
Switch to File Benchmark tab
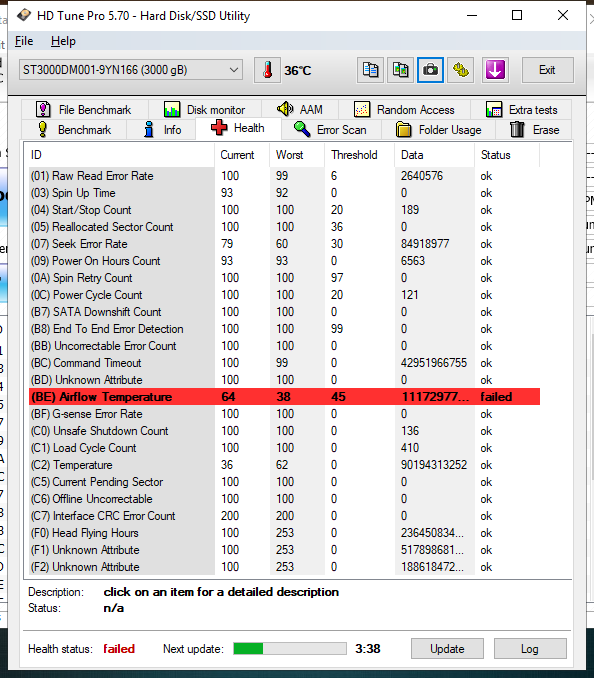click(x=84, y=110)
